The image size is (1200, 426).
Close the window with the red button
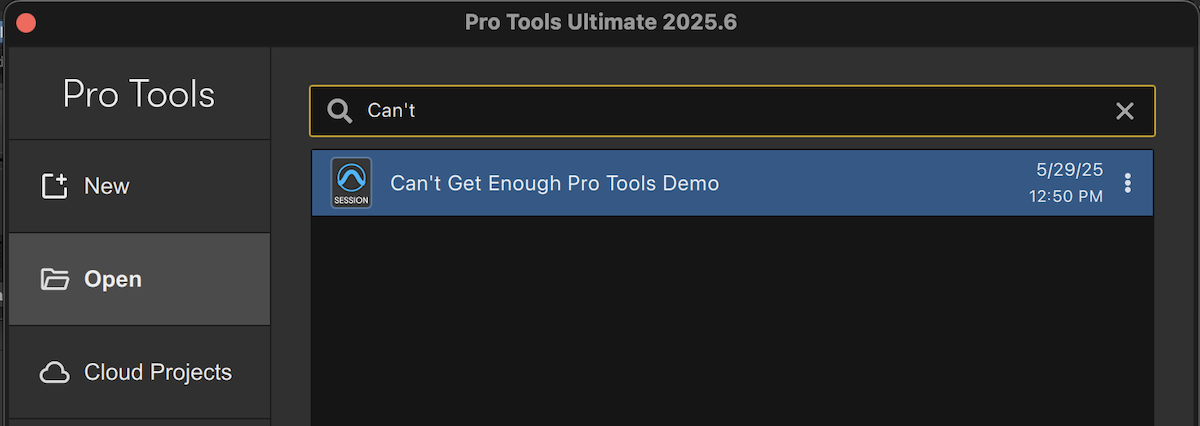(26, 22)
